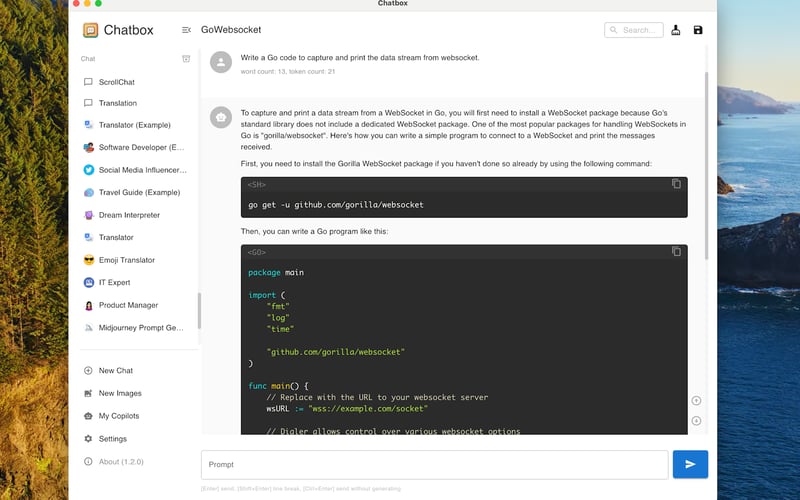The image size is (800, 500).
Task: Start a New Chat
Action: coord(115,371)
